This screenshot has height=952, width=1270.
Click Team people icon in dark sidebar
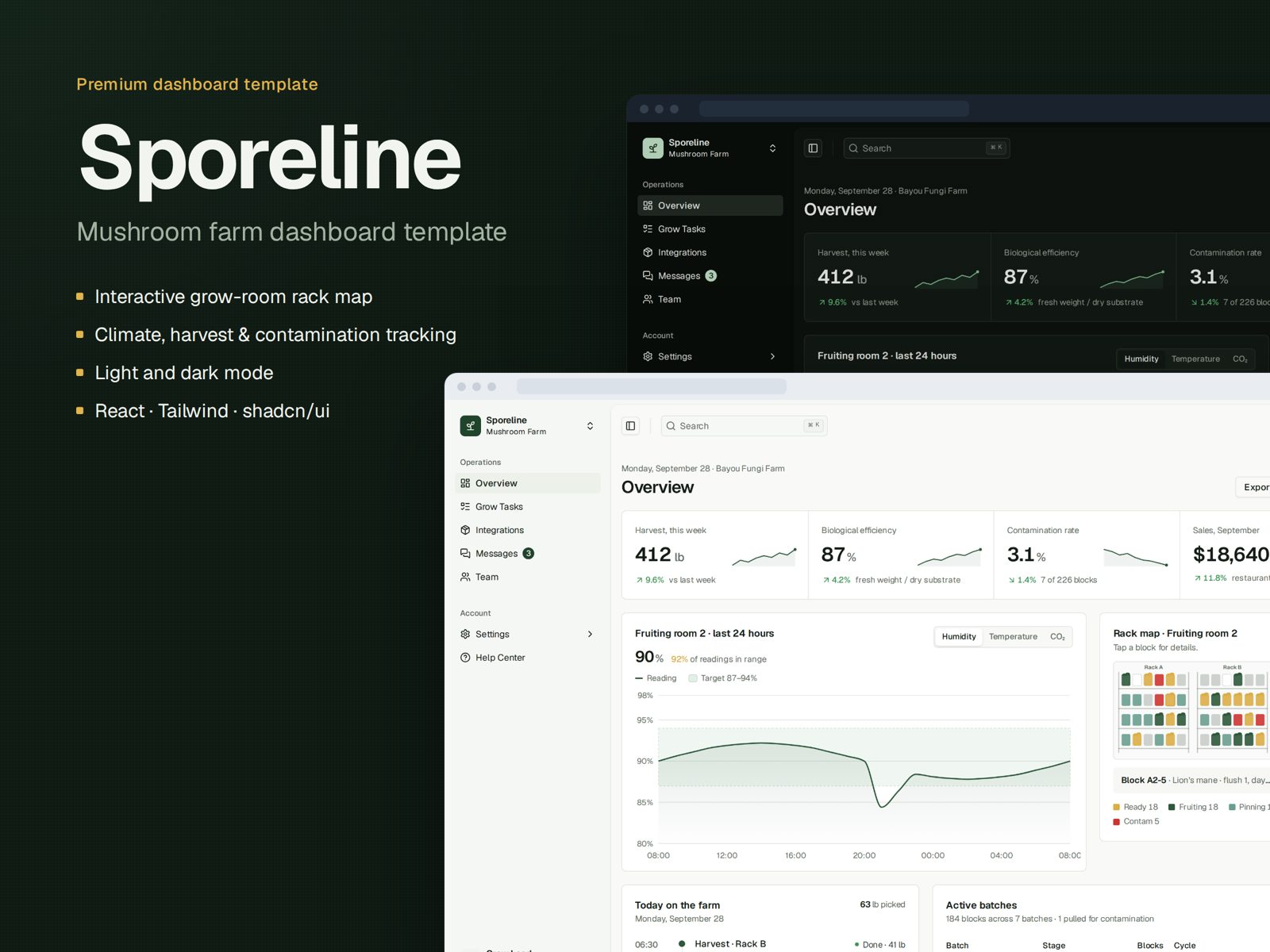tap(648, 299)
